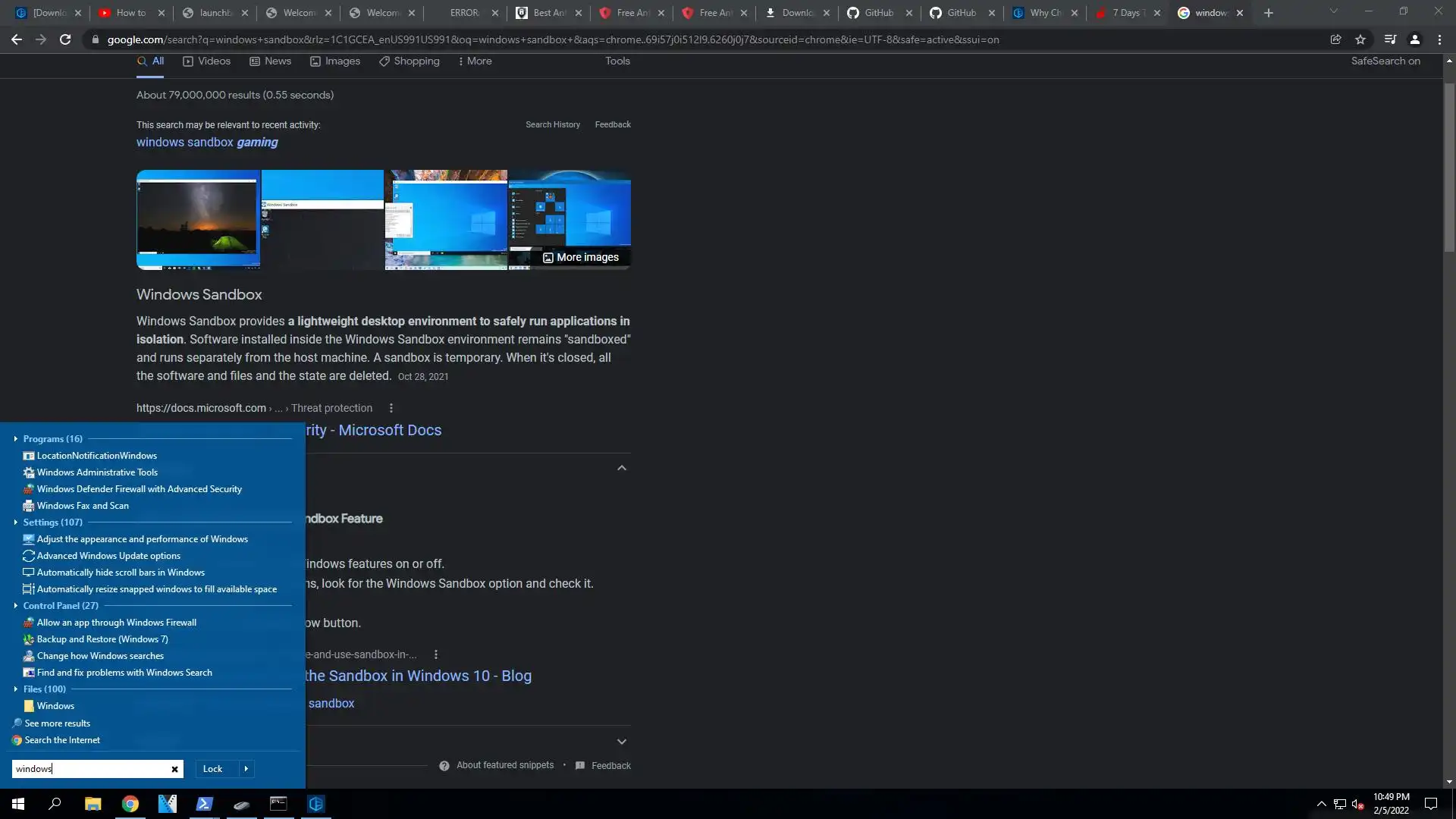This screenshot has height=819, width=1456.
Task: Open Chrome three-dot menu
Action: [x=1439, y=39]
